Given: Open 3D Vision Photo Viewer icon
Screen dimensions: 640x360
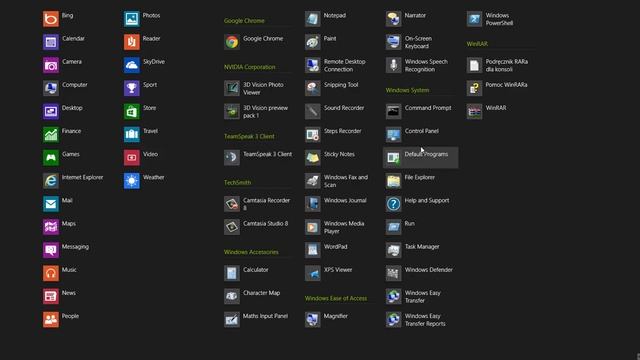Looking at the screenshot, I should tap(232, 88).
